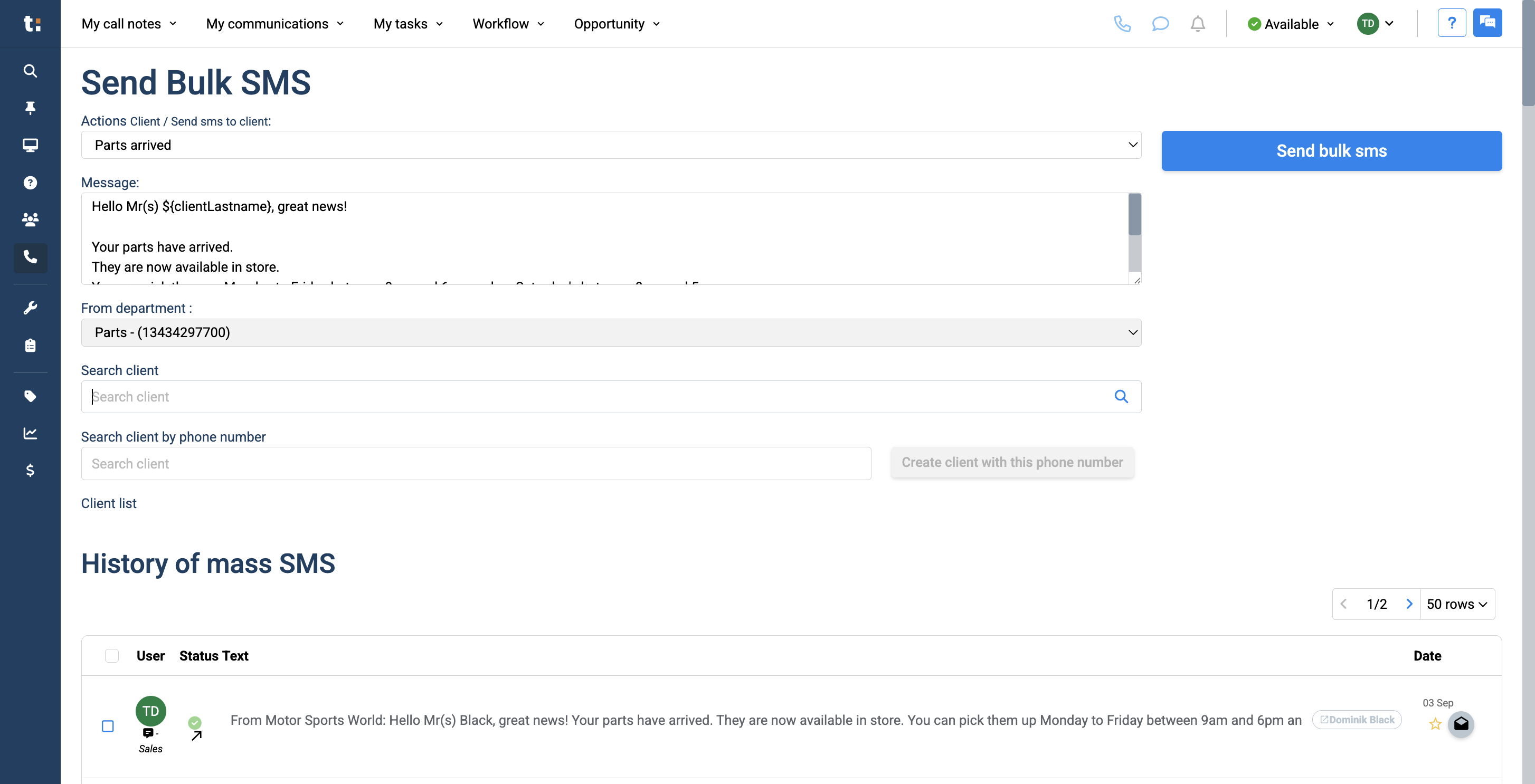Select the phone sidebar icon
Image resolution: width=1535 pixels, height=784 pixels.
30,258
